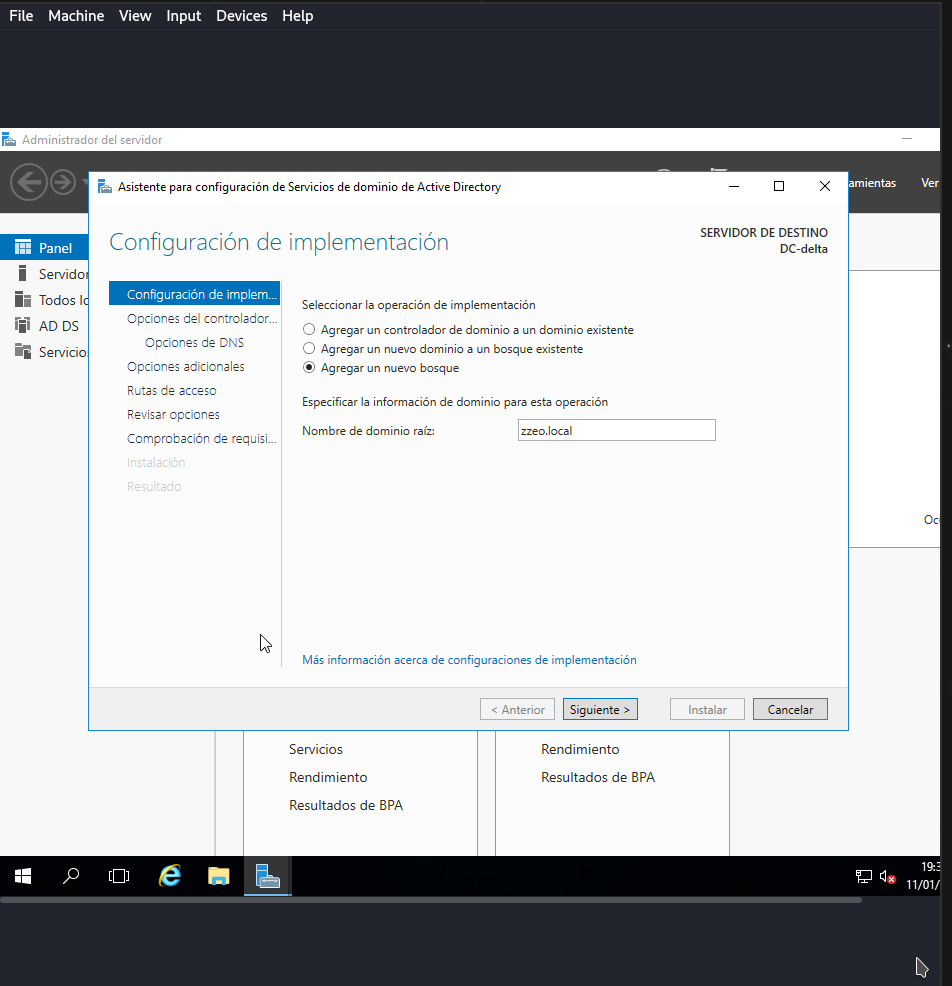This screenshot has width=952, height=986.
Task: Minimize the Active Directory wizard window
Action: [734, 186]
